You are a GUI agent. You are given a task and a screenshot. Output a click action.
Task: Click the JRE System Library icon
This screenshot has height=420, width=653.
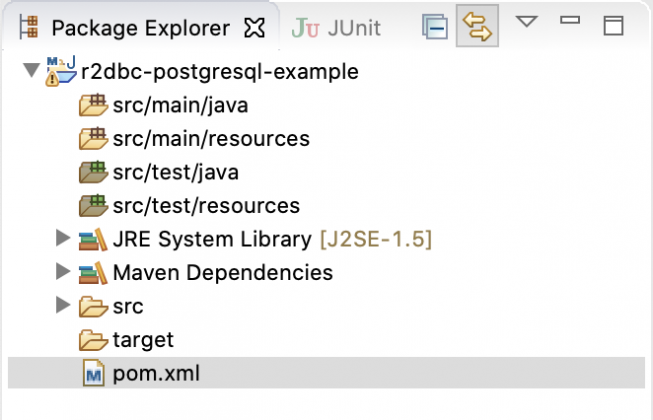coord(93,240)
